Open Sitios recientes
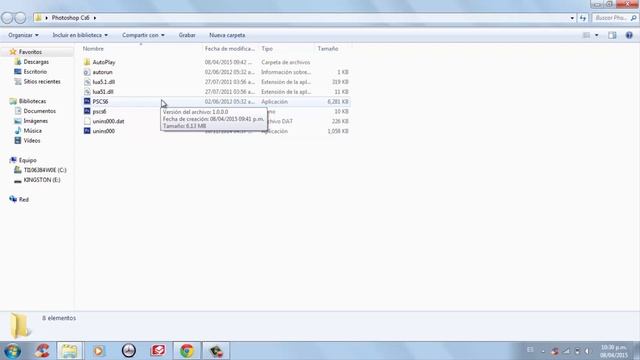This screenshot has width=640, height=360. [x=42, y=82]
